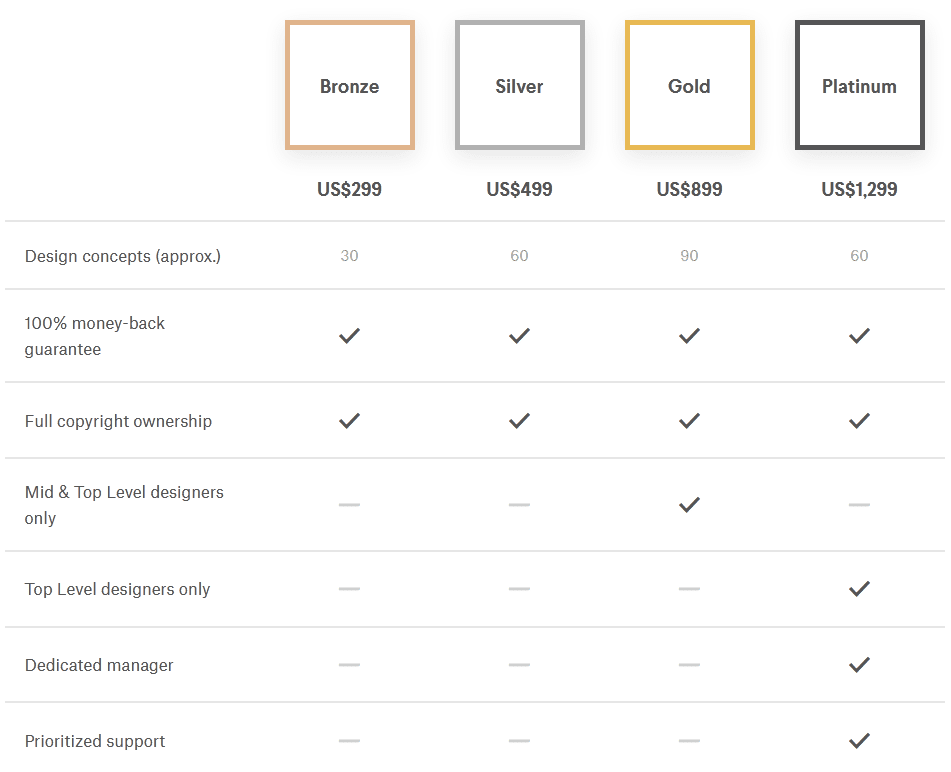The image size is (951, 772).
Task: Click the Platinum Top Level designers checkmark
Action: (x=859, y=589)
